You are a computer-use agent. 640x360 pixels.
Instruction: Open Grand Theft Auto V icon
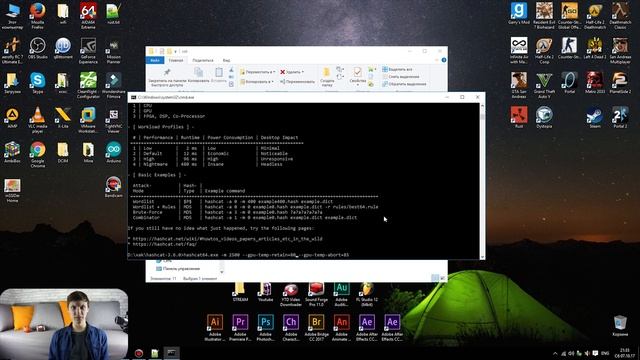click(544, 86)
